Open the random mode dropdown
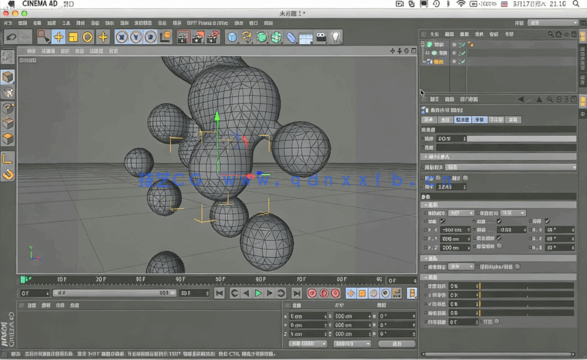 click(511, 167)
